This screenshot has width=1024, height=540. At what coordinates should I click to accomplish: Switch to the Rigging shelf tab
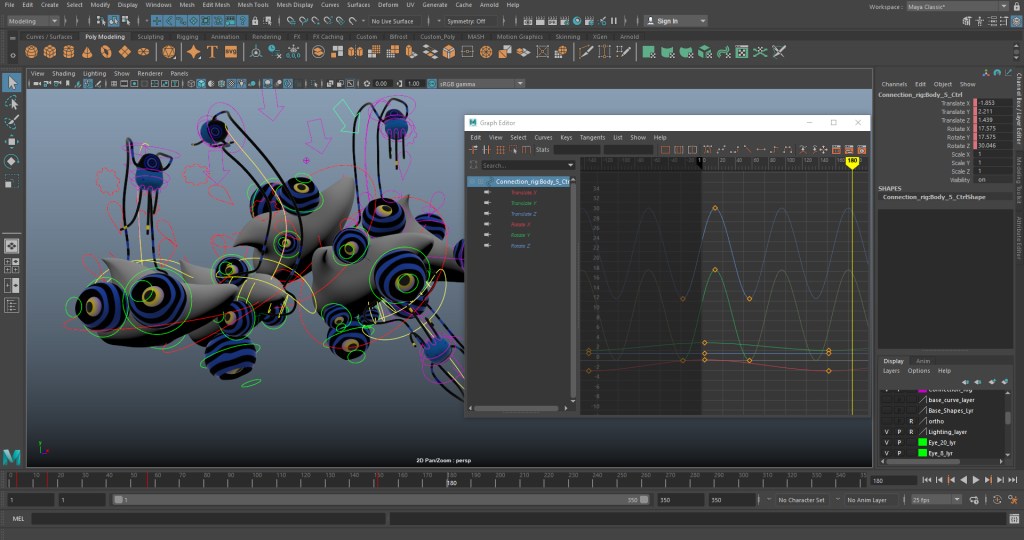coord(188,37)
